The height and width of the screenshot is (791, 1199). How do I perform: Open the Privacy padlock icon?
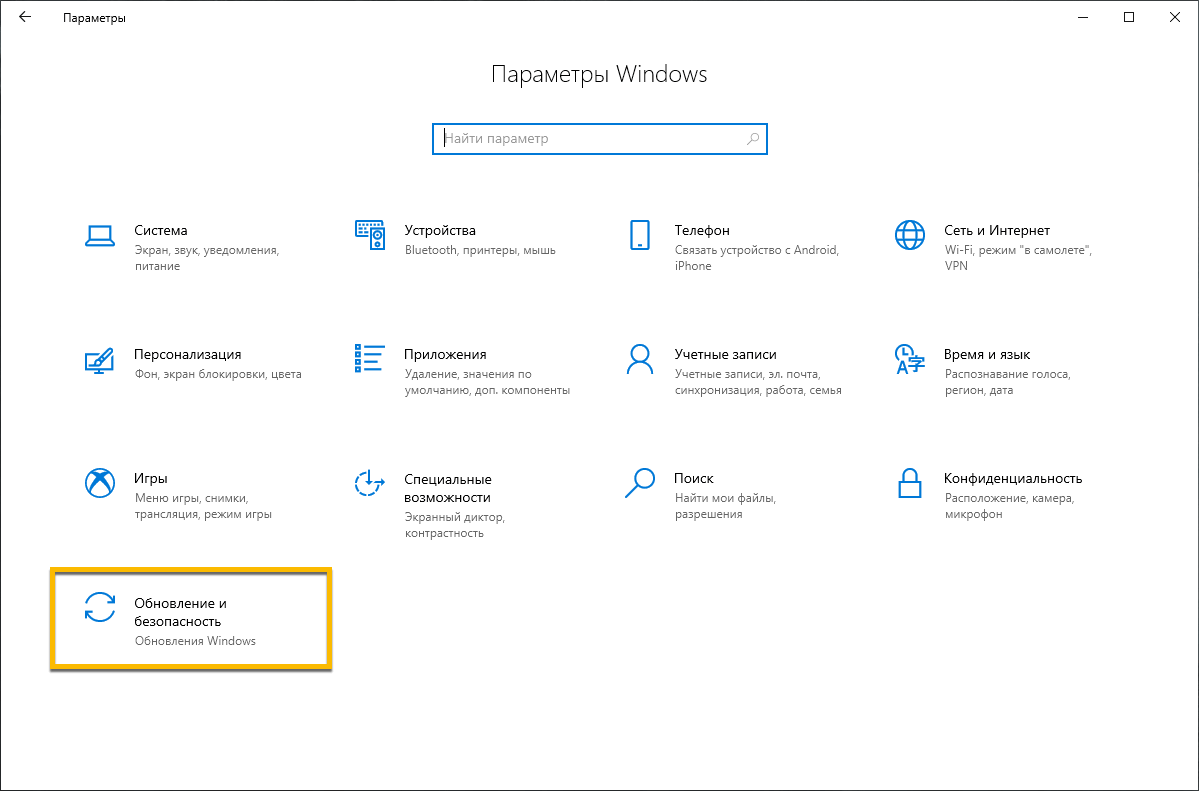point(909,483)
